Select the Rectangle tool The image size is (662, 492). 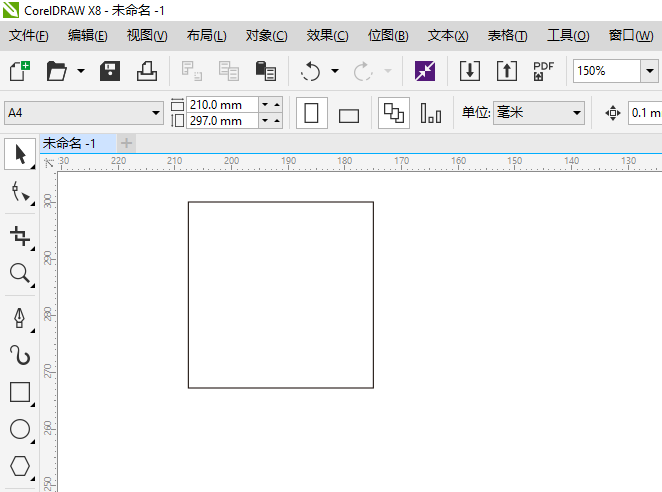pos(20,392)
